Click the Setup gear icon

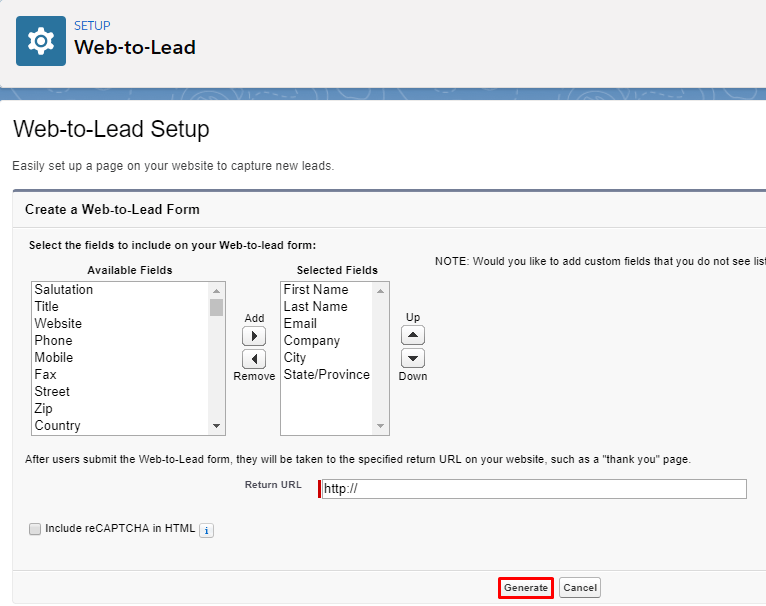coord(41,41)
